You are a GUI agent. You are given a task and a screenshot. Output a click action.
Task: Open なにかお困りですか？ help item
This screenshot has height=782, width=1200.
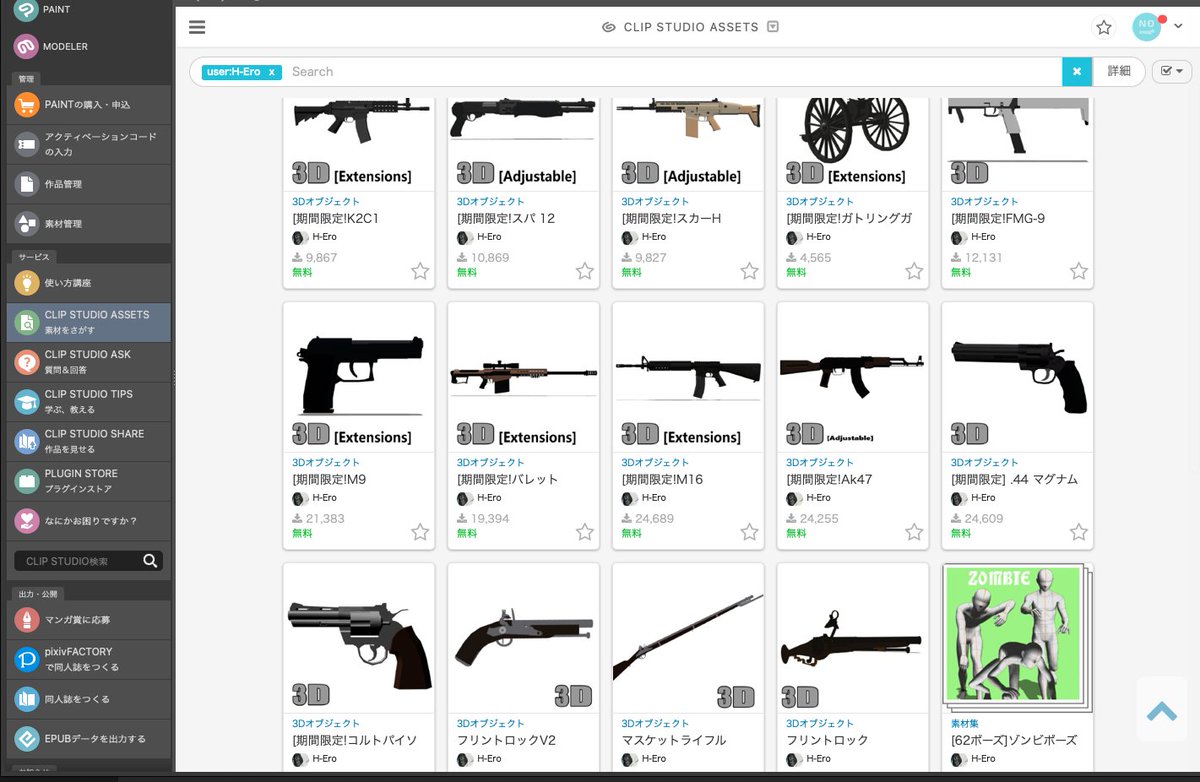pyautogui.click(x=89, y=521)
